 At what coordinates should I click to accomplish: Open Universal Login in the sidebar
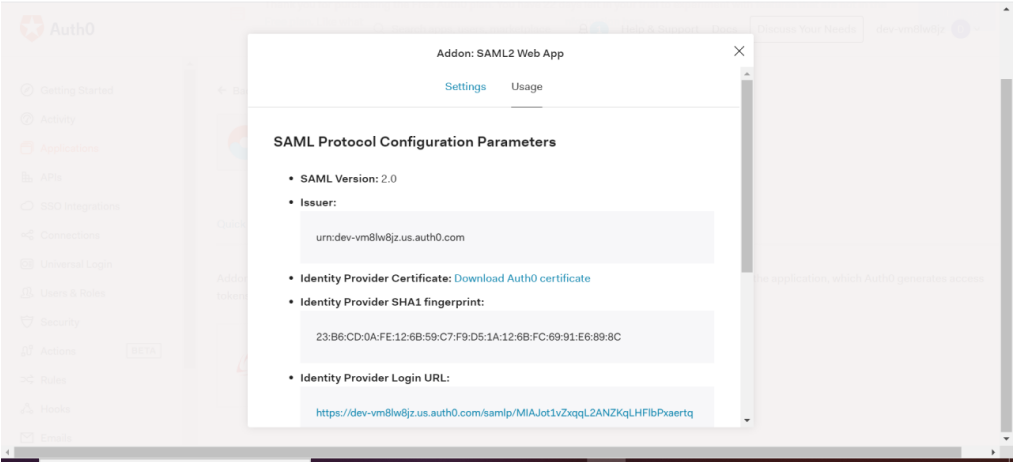coord(76,264)
